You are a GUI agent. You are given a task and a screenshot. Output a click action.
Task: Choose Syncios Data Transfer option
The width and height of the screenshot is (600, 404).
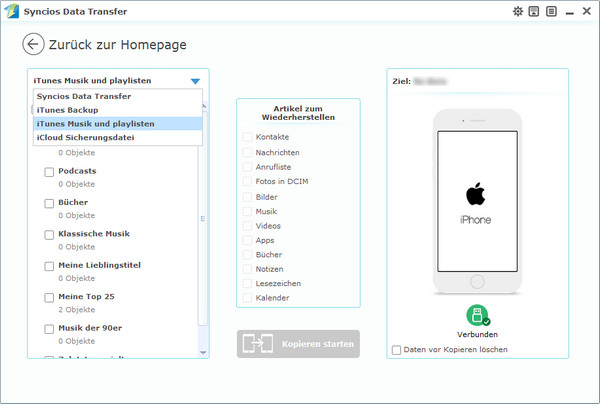click(x=118, y=96)
